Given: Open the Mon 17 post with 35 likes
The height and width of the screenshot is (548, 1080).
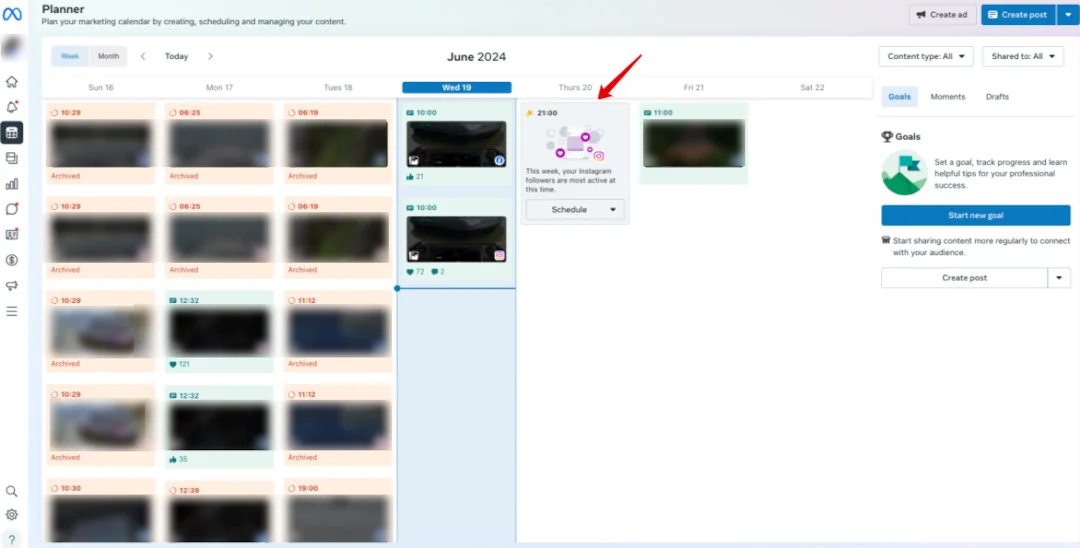Looking at the screenshot, I should coord(220,427).
